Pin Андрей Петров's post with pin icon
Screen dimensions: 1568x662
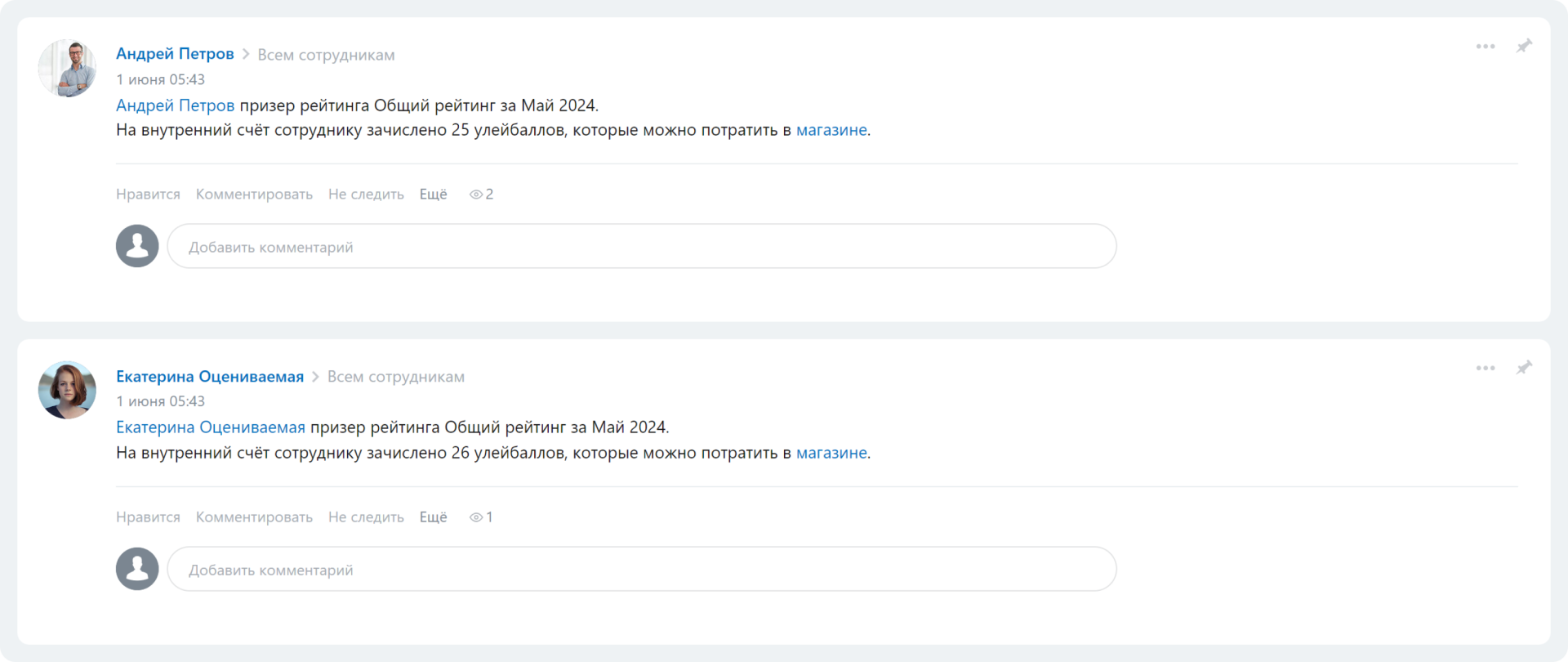[1524, 46]
